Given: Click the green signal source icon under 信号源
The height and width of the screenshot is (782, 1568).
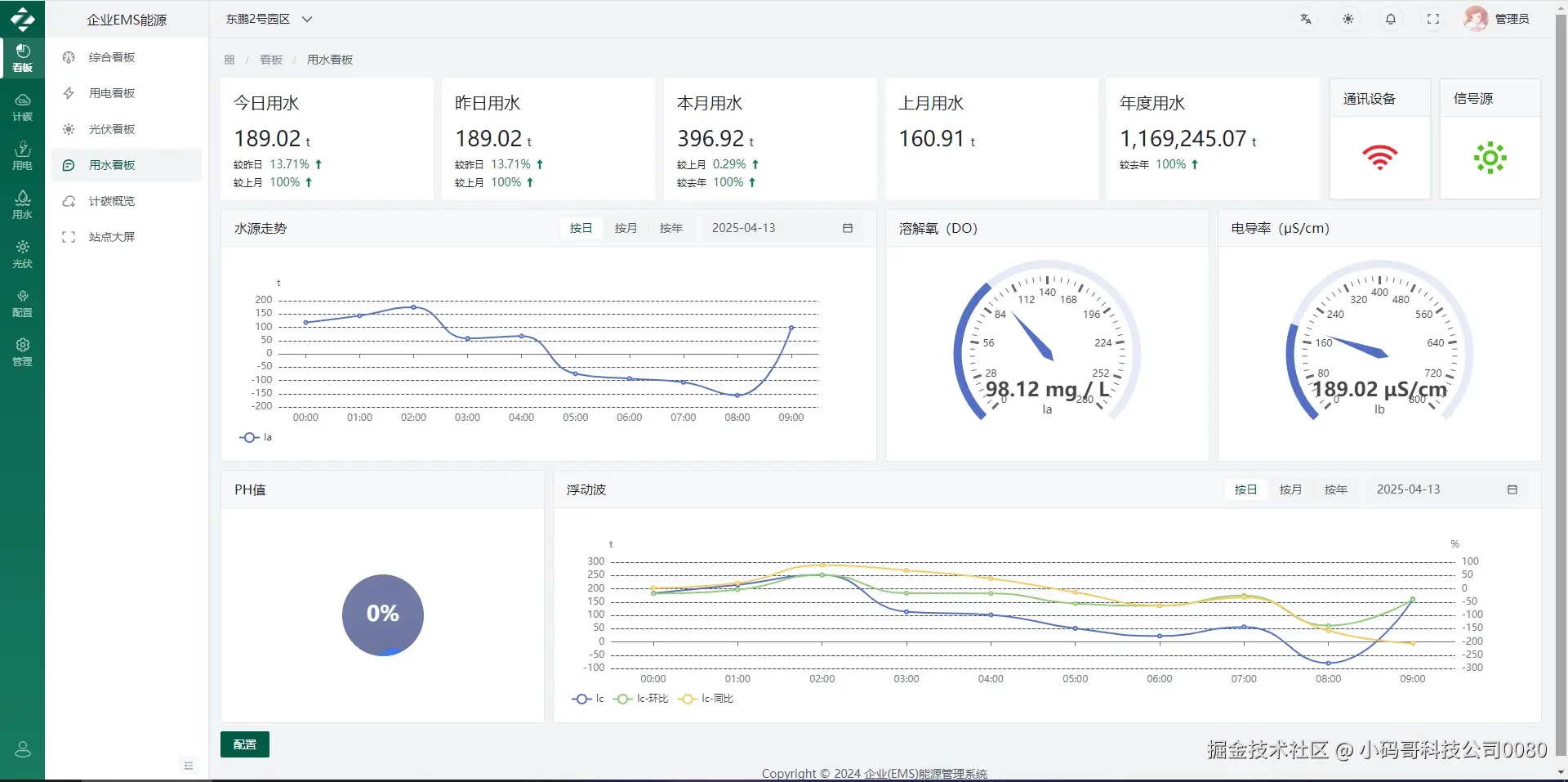Looking at the screenshot, I should [1490, 158].
